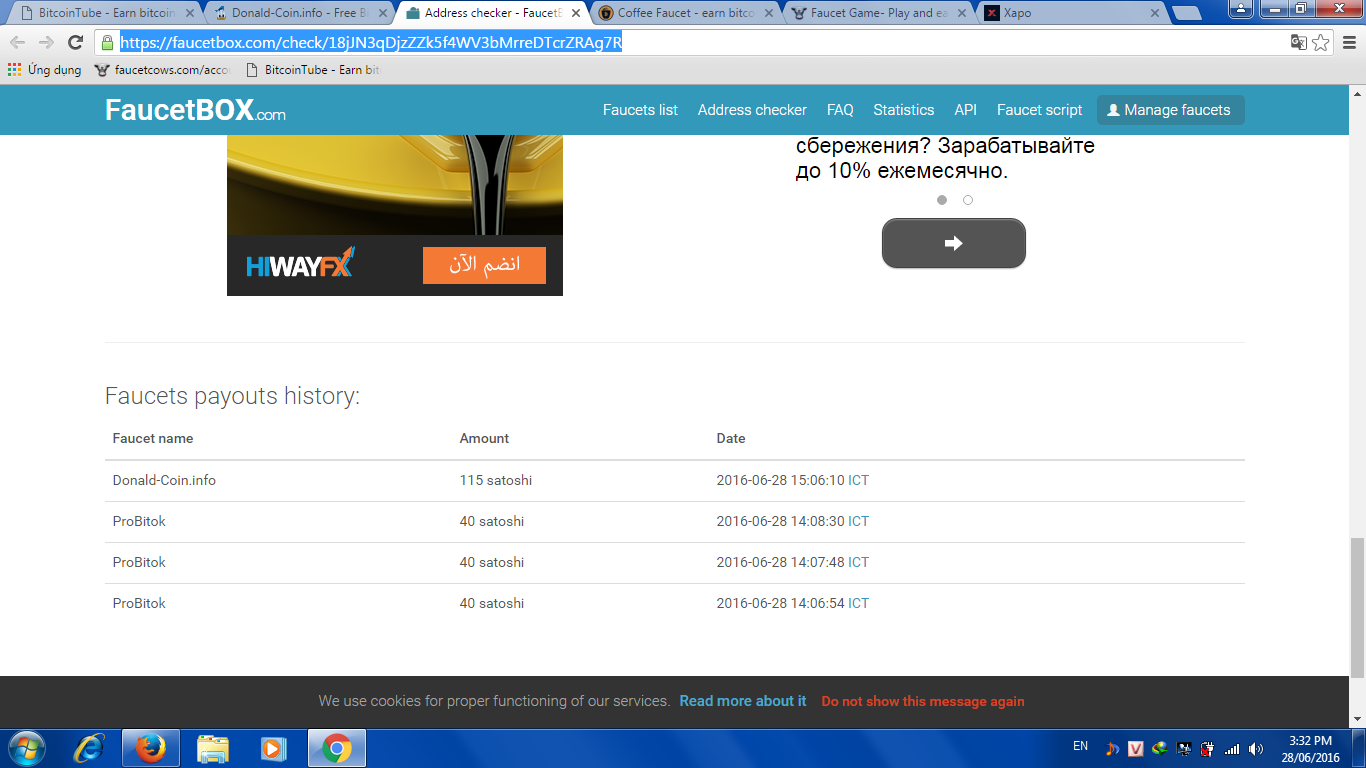1366x768 pixels.
Task: Close the Donald-Coin.info tab
Action: (383, 13)
